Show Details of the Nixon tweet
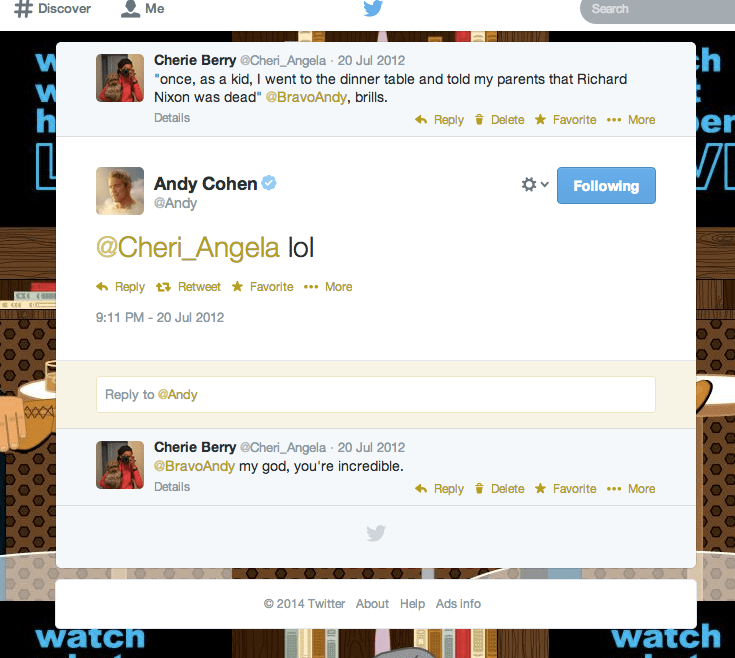The width and height of the screenshot is (735, 658). click(x=172, y=118)
